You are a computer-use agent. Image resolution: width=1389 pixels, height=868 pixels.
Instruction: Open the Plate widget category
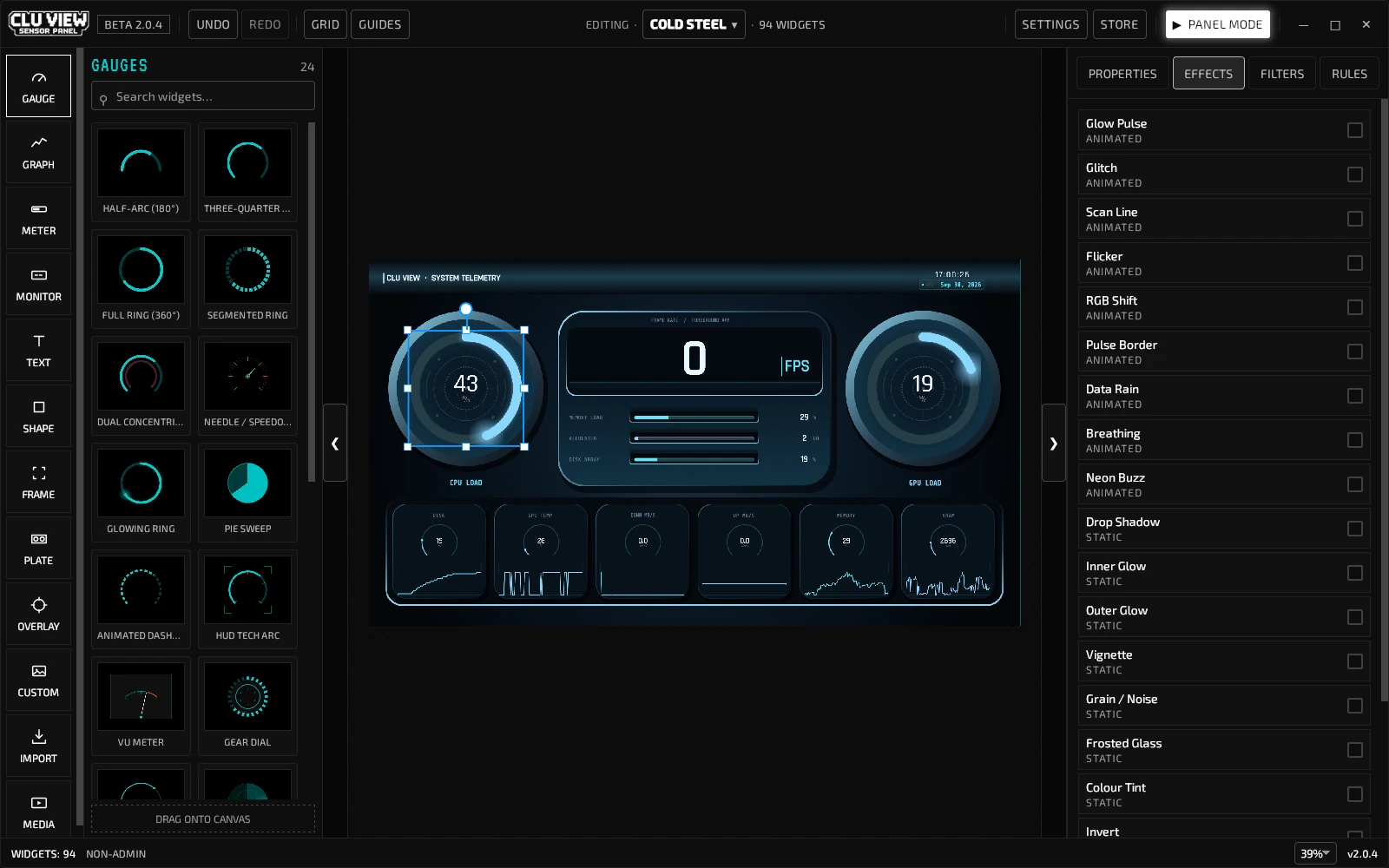38,548
